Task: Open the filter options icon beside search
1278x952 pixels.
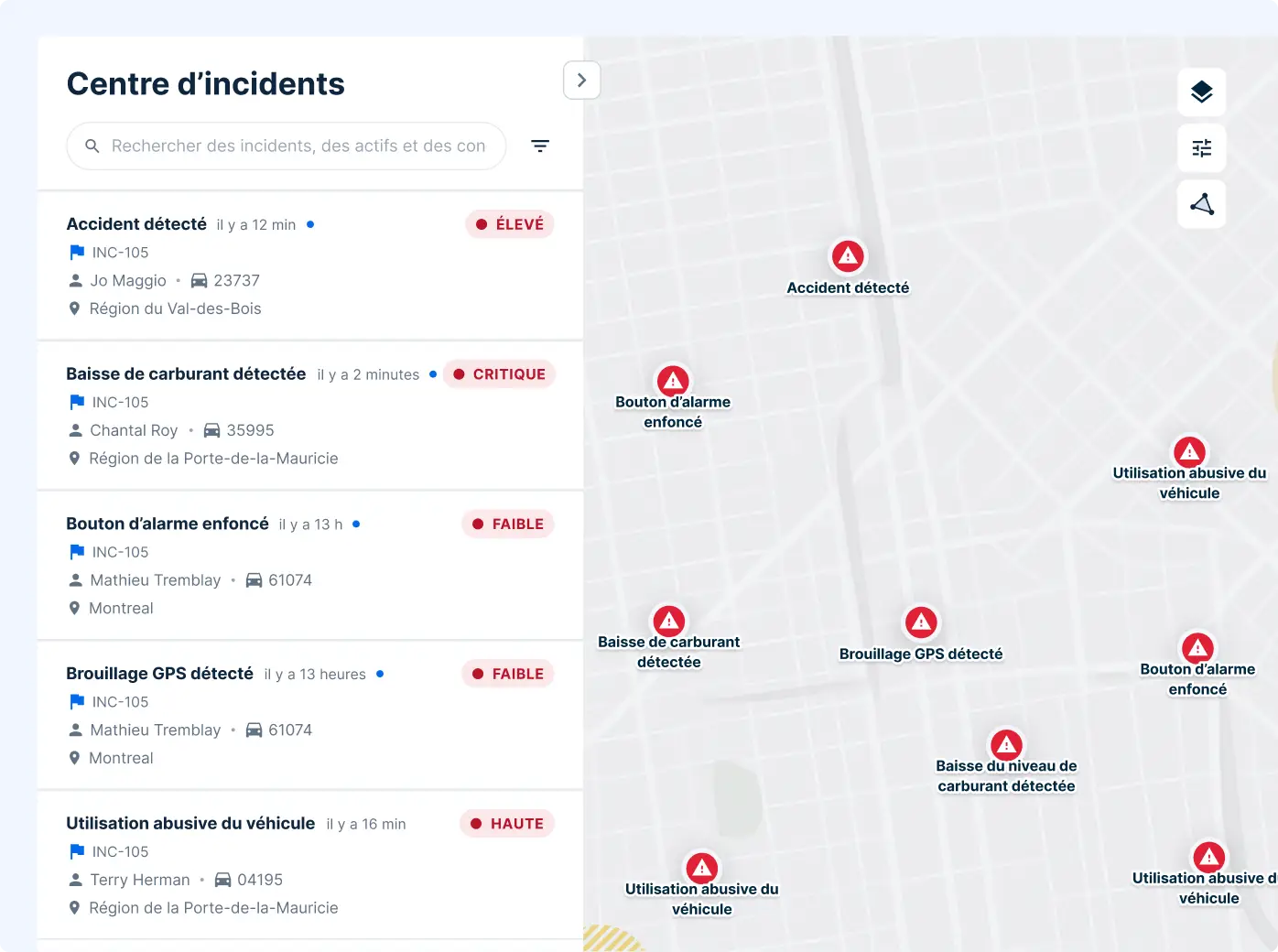Action: (540, 146)
